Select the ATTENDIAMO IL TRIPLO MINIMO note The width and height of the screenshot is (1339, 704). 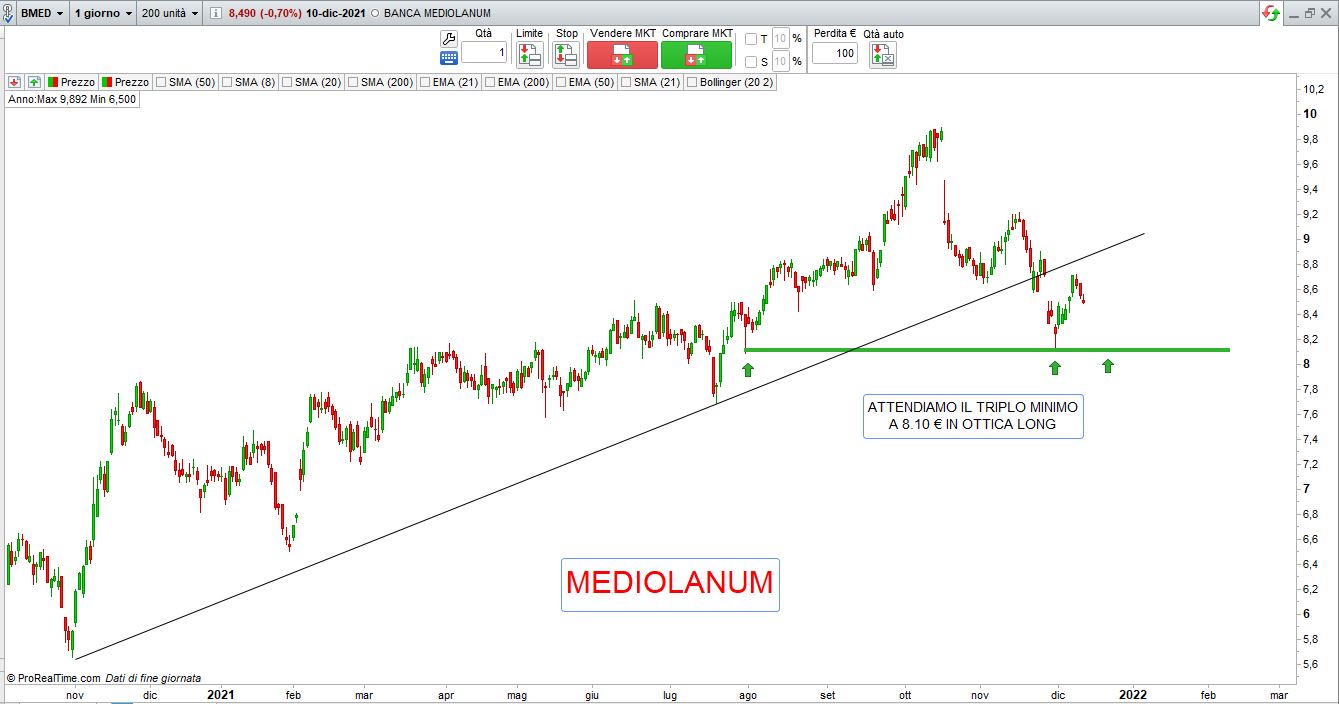[x=973, y=416]
